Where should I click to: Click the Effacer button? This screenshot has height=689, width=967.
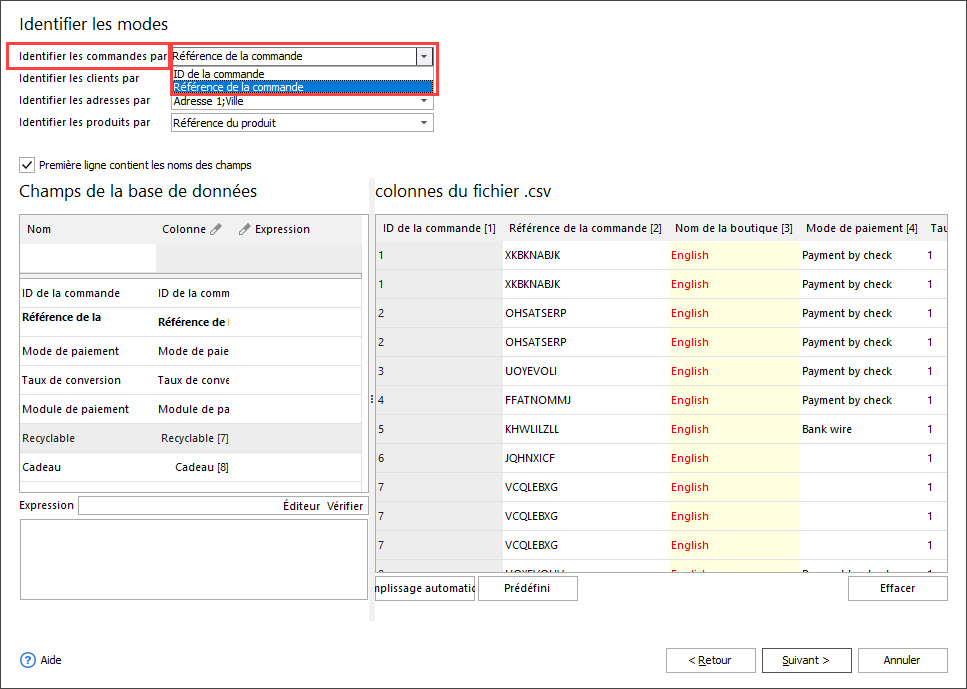897,588
